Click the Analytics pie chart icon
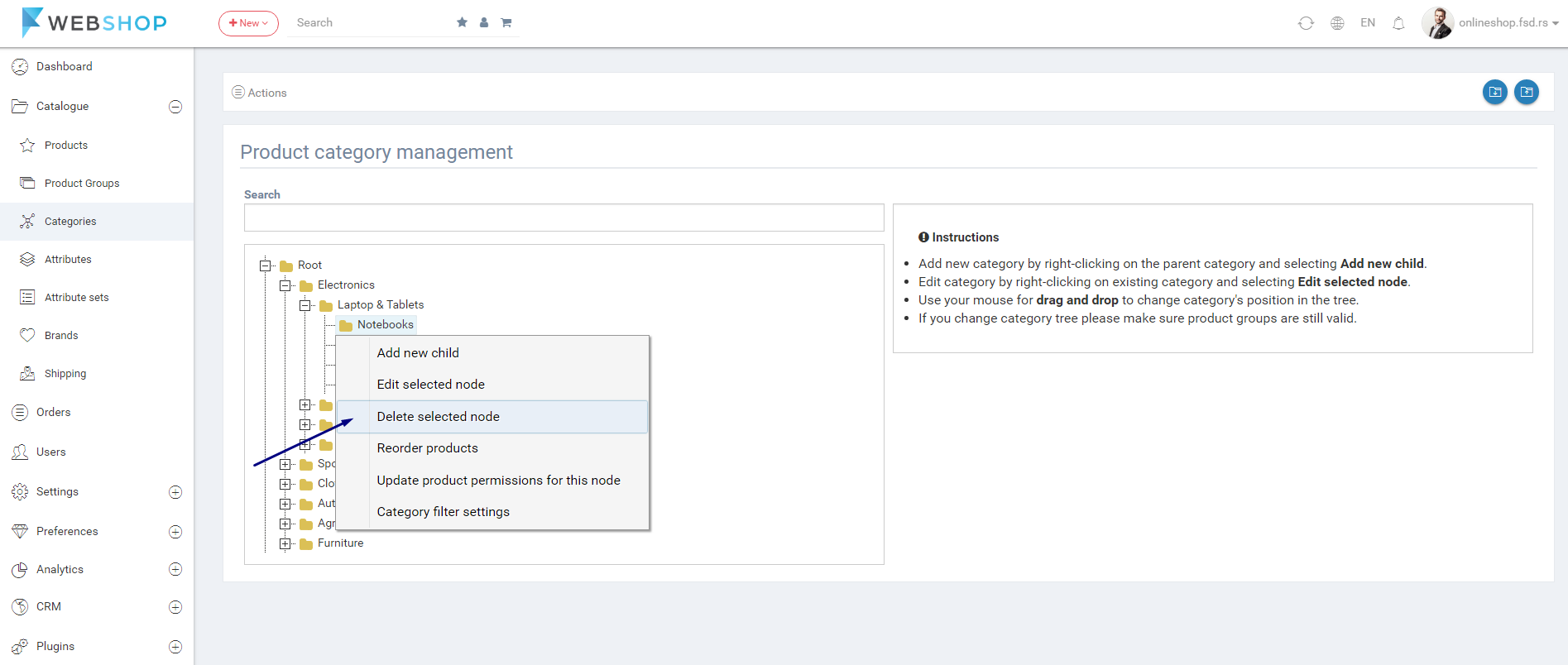The image size is (1568, 665). point(20,569)
